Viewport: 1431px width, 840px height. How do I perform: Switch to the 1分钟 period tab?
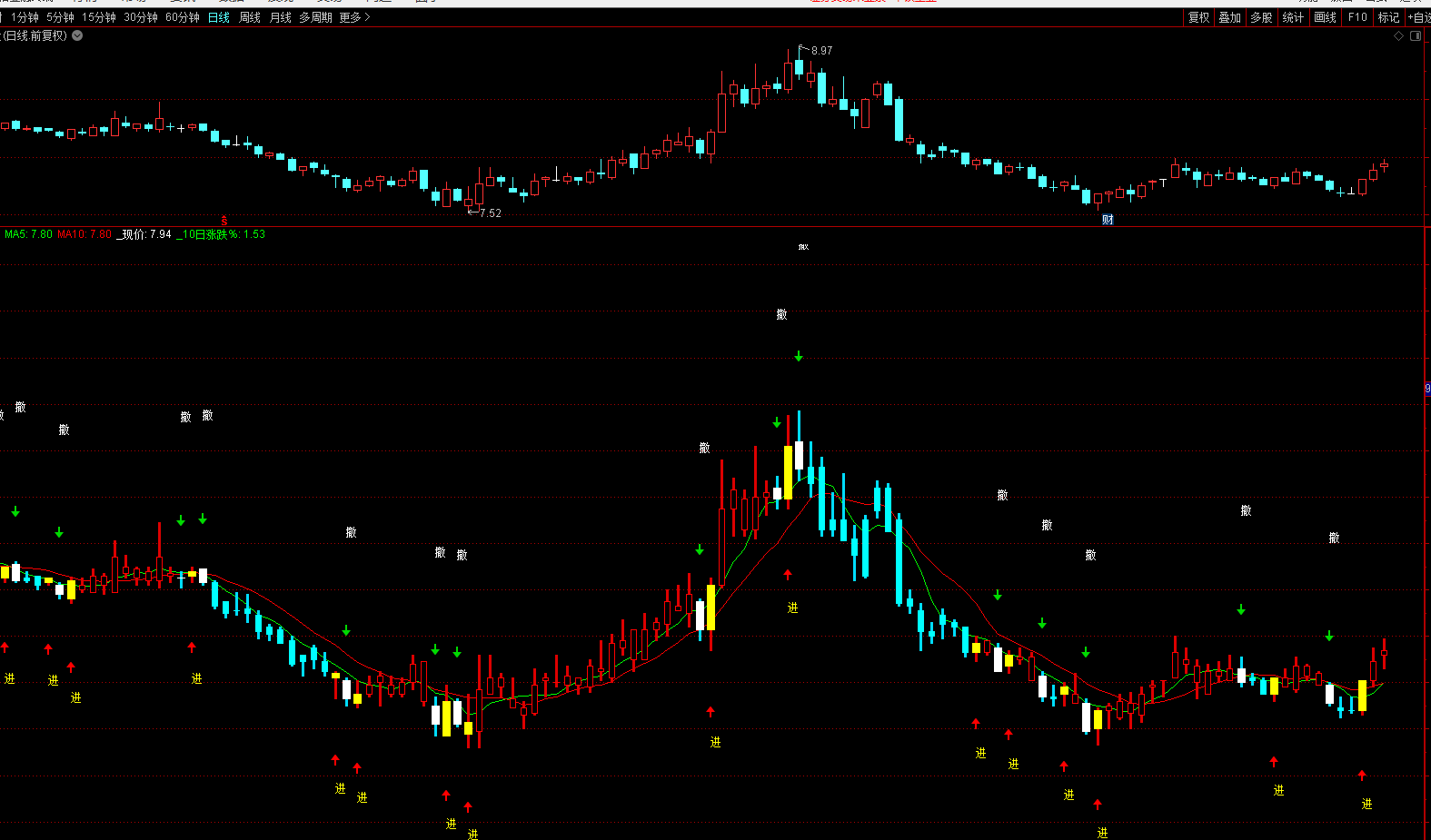point(25,17)
